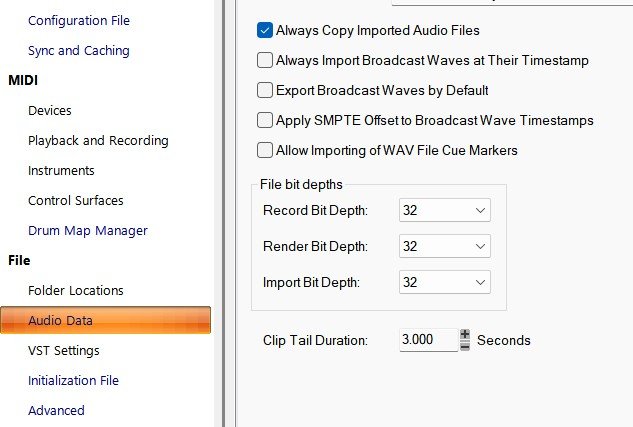Go to the Sync and Caching page
The height and width of the screenshot is (427, 633).
(x=78, y=50)
